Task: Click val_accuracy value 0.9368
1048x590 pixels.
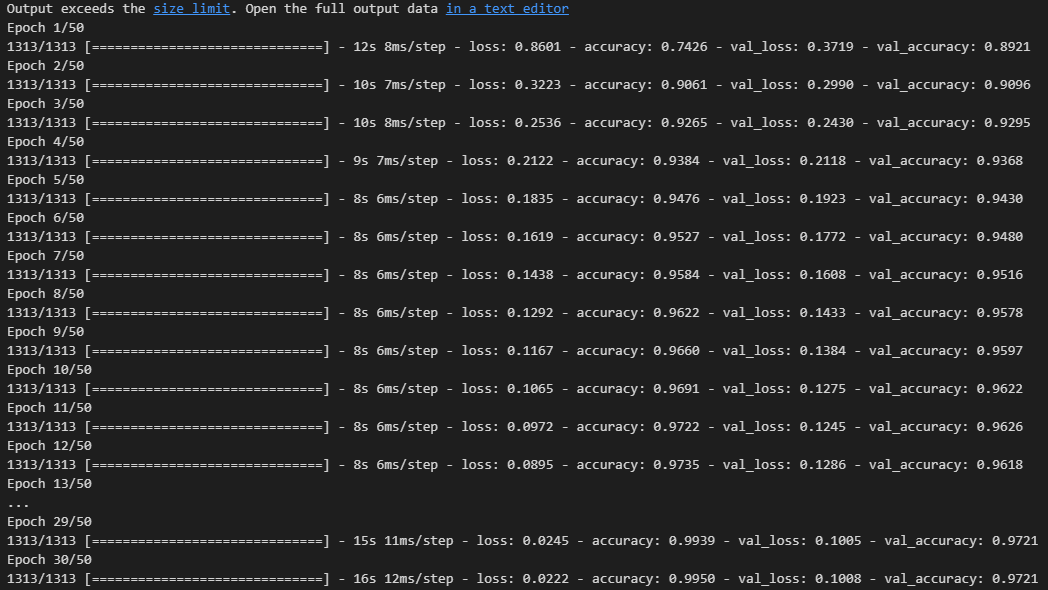Action: (1000, 161)
